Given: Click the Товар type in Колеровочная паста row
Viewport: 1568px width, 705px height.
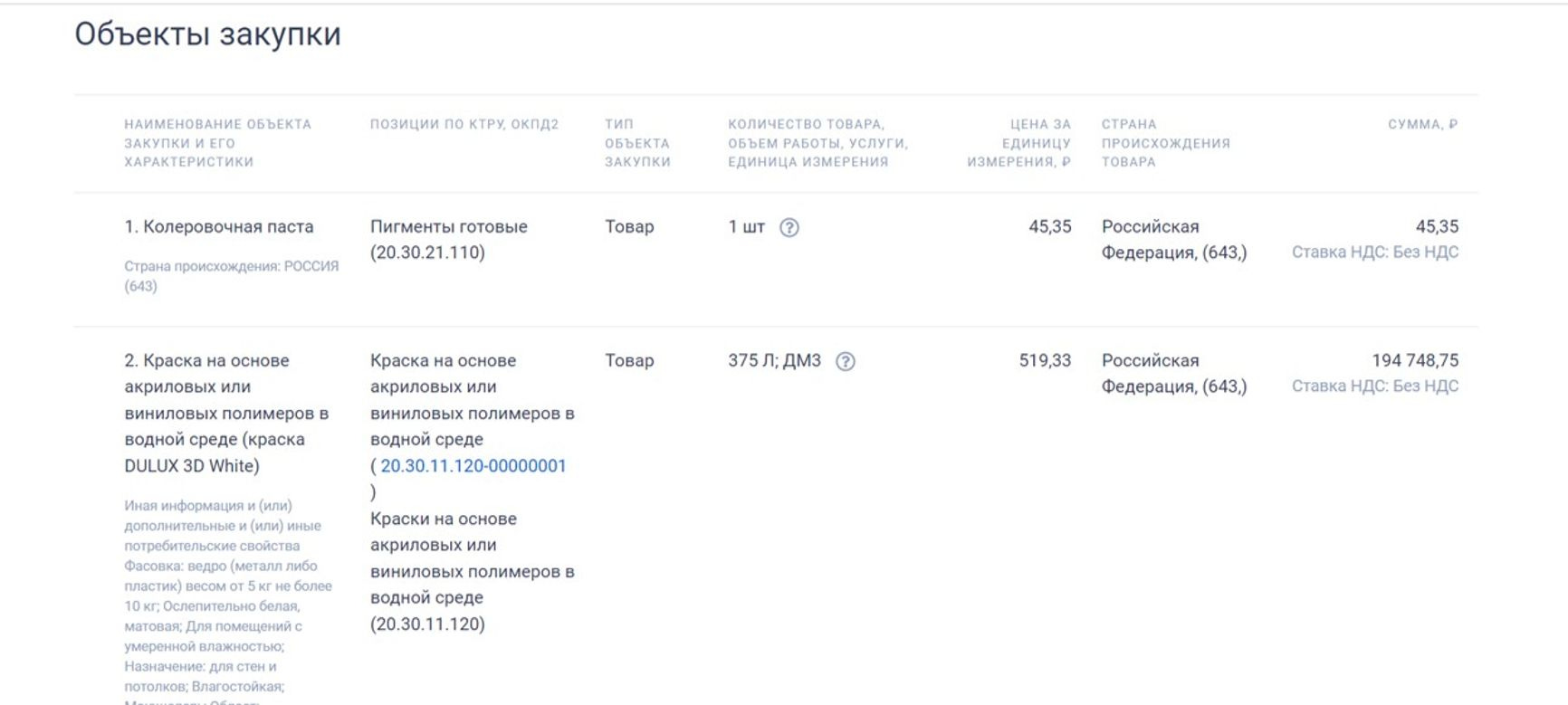Looking at the screenshot, I should (629, 227).
